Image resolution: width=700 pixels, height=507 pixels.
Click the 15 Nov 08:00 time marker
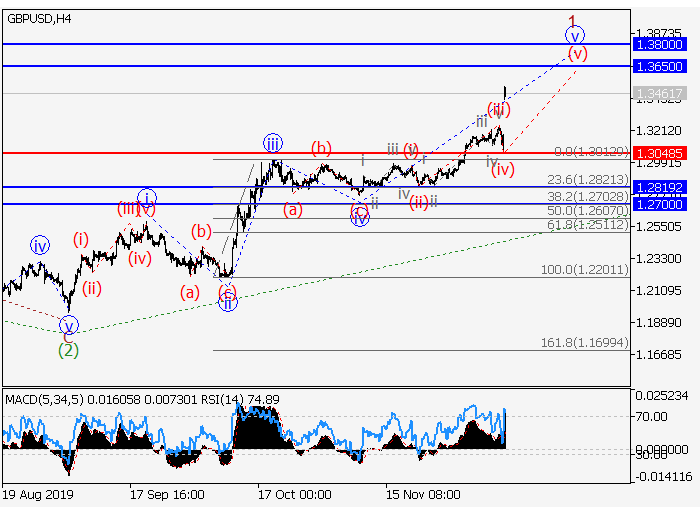(423, 494)
